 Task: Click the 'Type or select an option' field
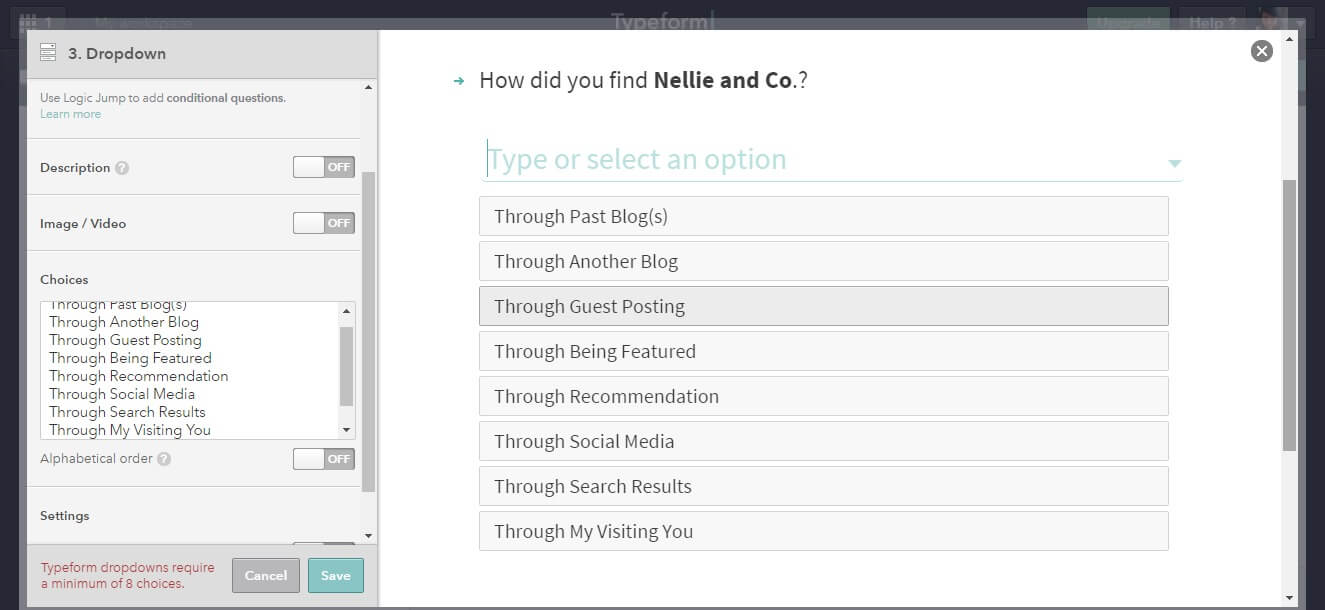pyautogui.click(x=830, y=159)
